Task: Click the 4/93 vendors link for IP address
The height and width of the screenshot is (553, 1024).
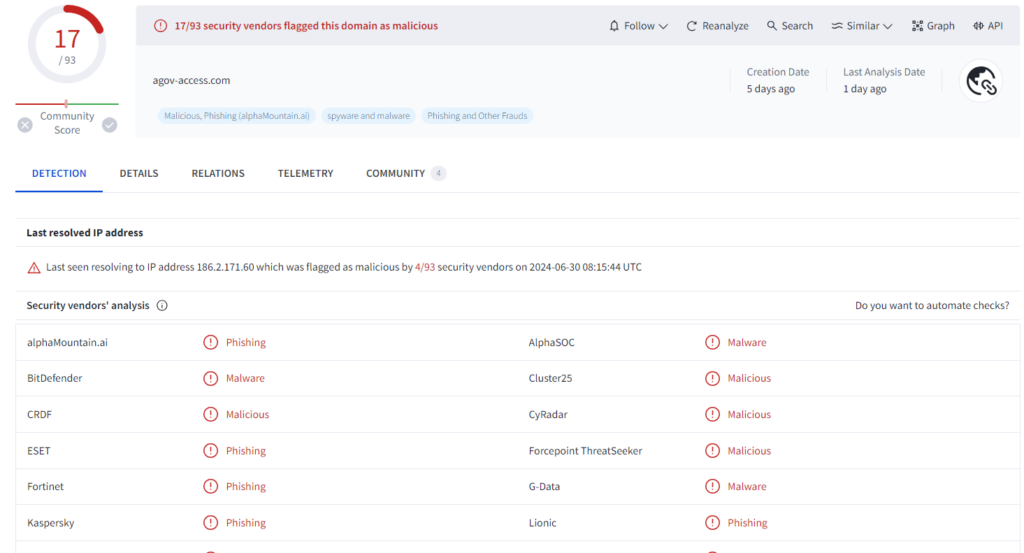Action: coord(425,268)
